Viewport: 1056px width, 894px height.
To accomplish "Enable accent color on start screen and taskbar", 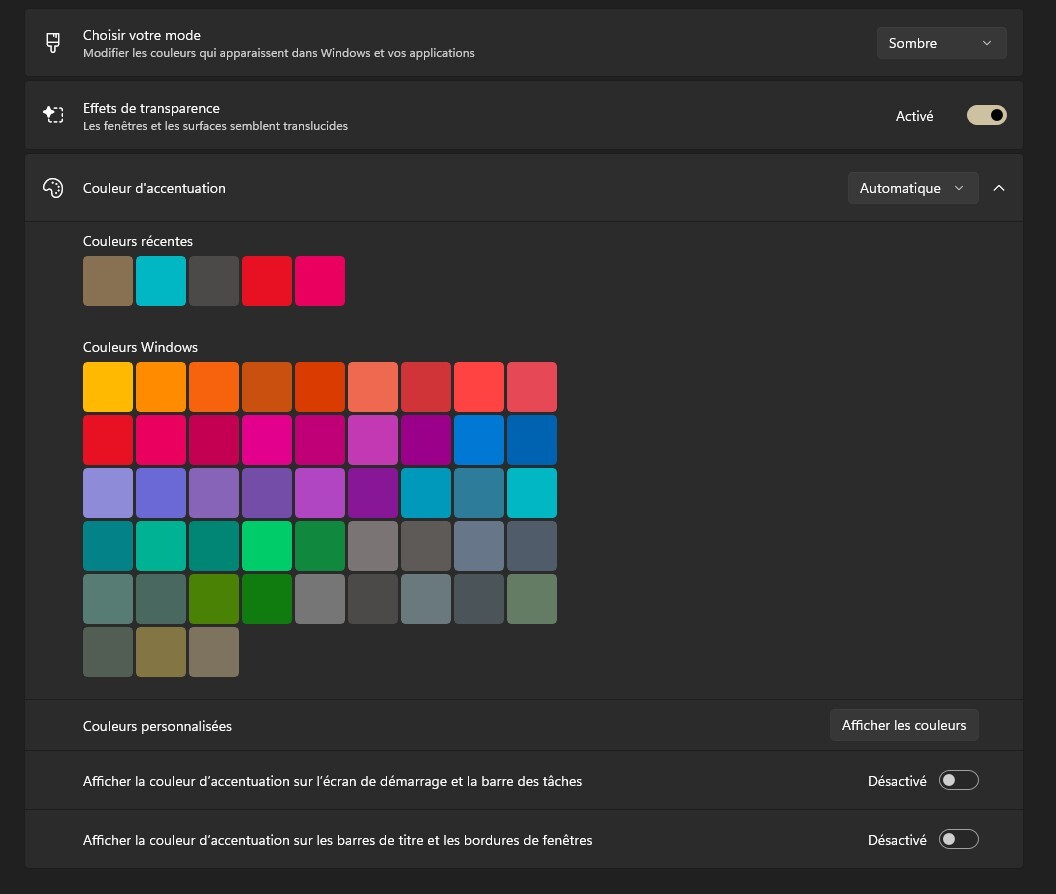I will [x=958, y=781].
